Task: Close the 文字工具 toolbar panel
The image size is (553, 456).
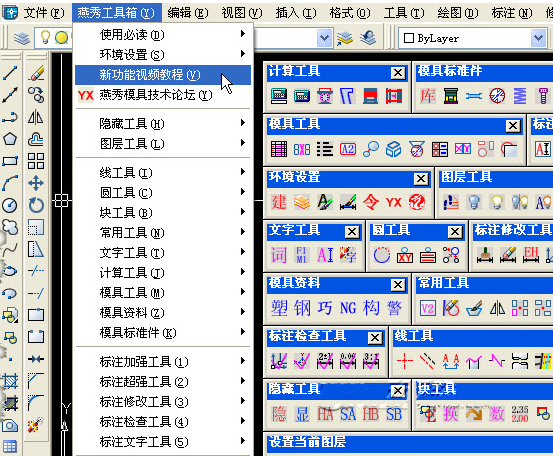Action: [x=352, y=232]
